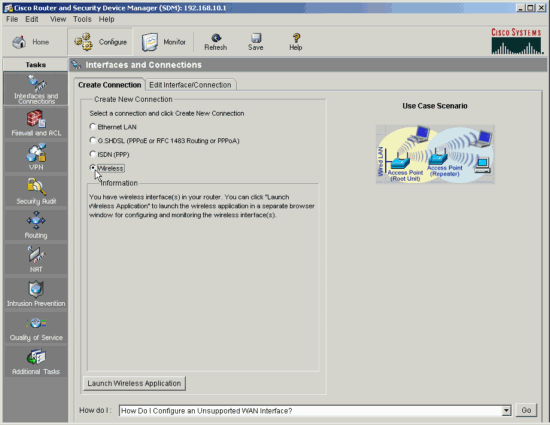Switch to Edit Interface/Connection tab

tap(190, 85)
